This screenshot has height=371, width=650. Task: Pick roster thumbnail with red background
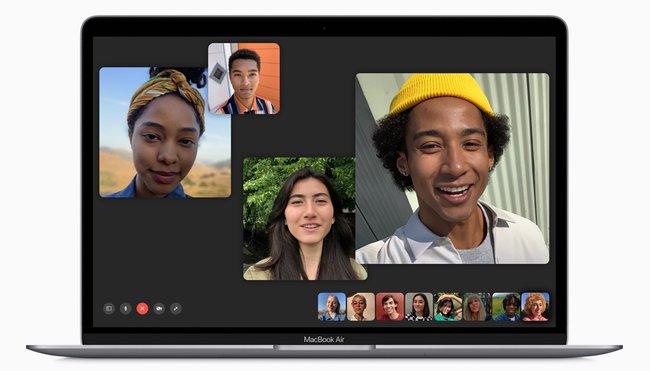[390, 307]
